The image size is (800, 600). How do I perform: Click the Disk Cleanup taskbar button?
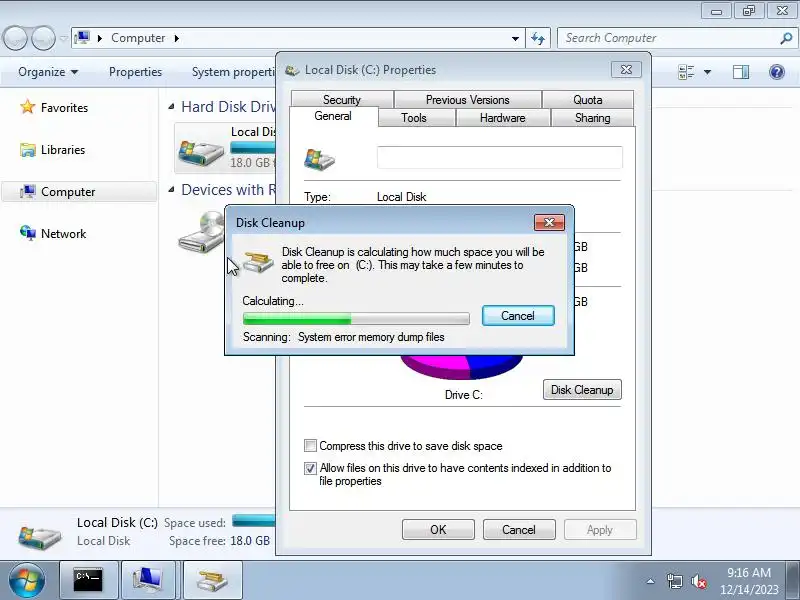coord(212,581)
